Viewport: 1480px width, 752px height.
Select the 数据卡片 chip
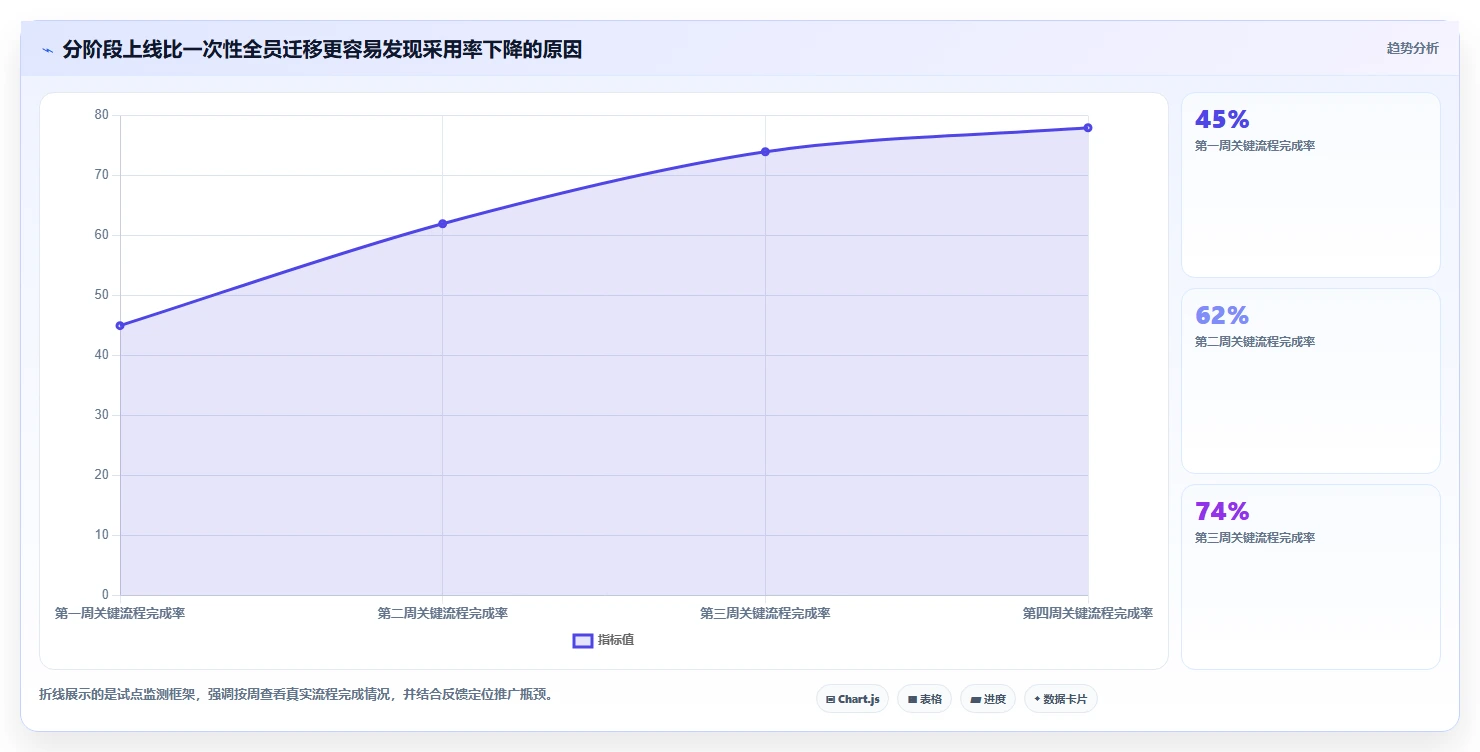[x=1060, y=699]
